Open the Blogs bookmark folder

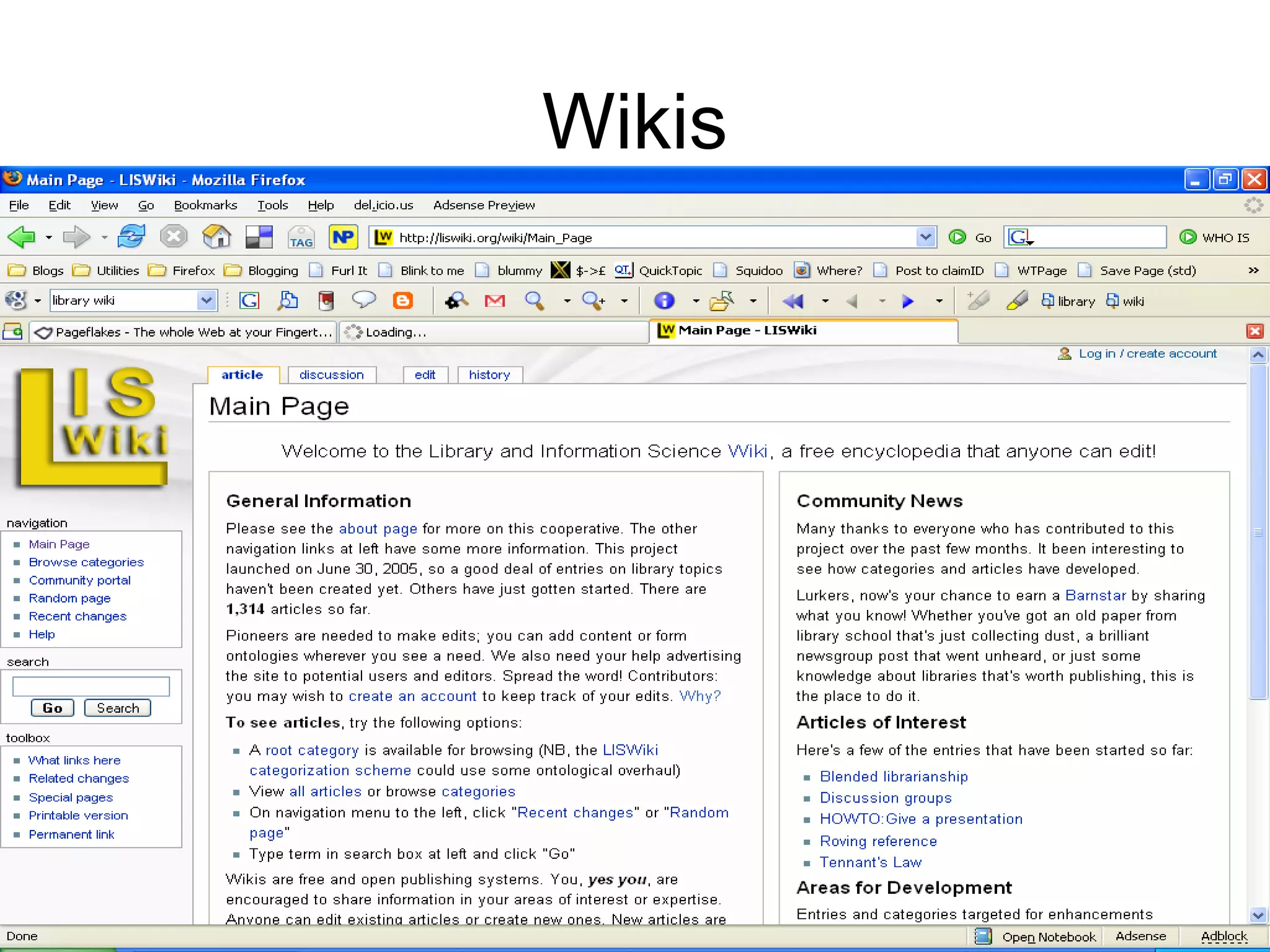point(36,270)
